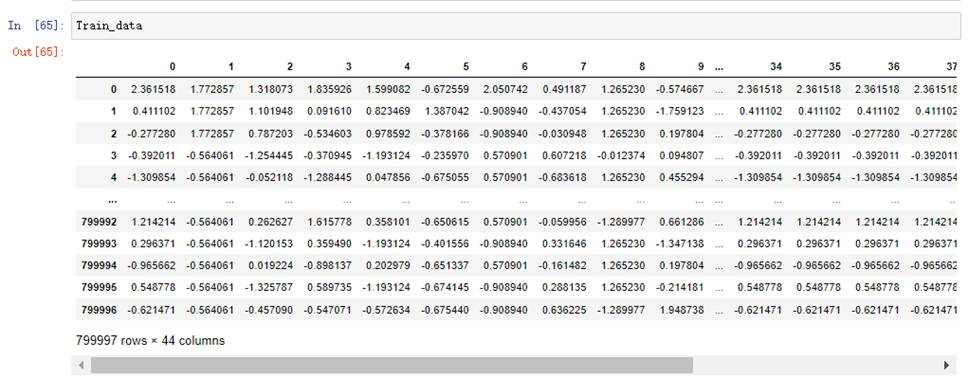Click column header 34
The image size is (968, 378).
point(776,67)
